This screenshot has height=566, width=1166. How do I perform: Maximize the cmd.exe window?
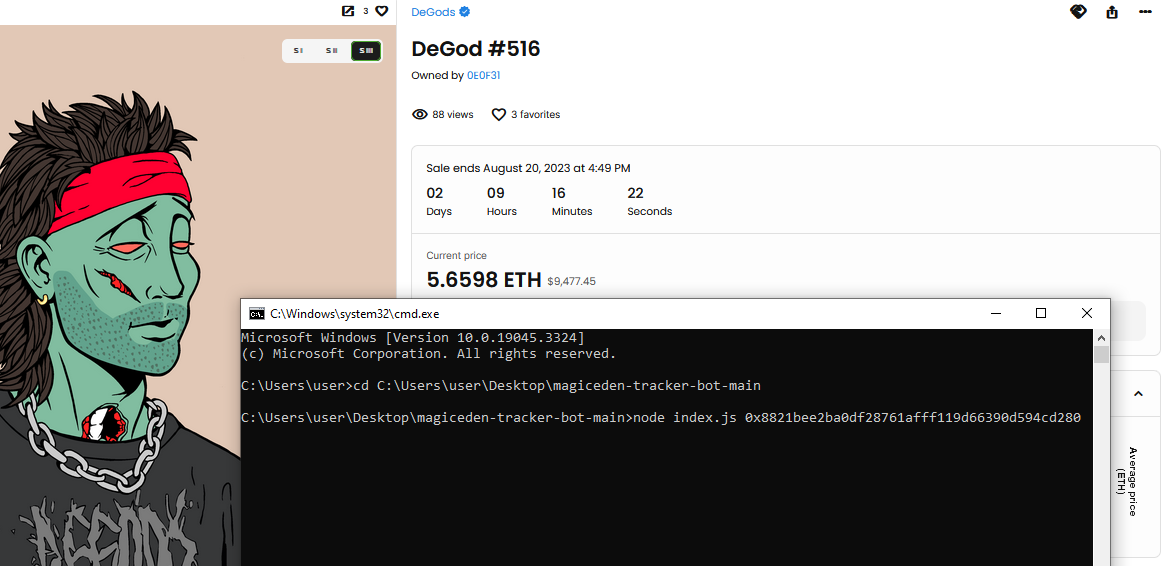[1041, 314]
